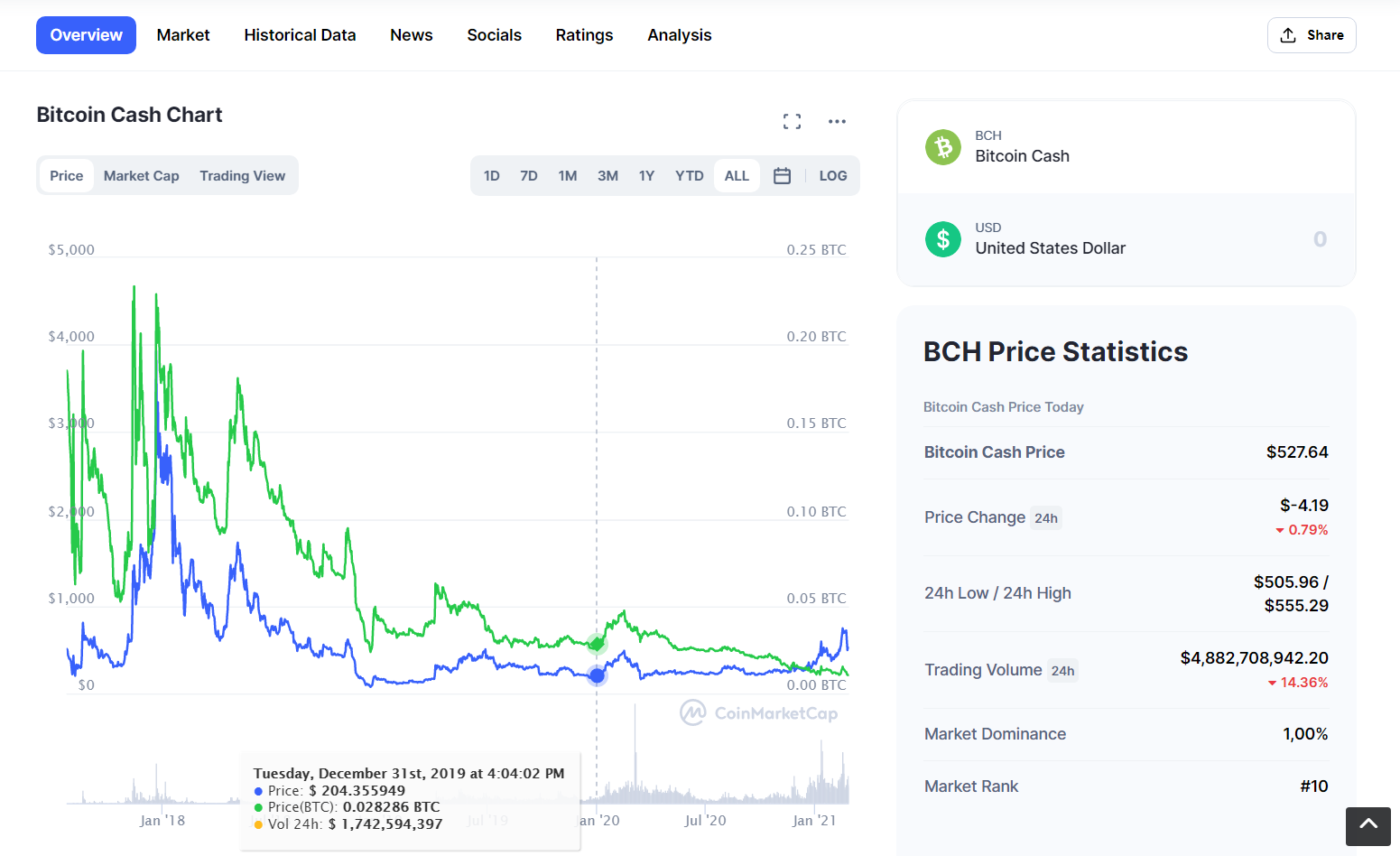This screenshot has width=1400, height=856.
Task: Switch to the News tab
Action: (412, 35)
